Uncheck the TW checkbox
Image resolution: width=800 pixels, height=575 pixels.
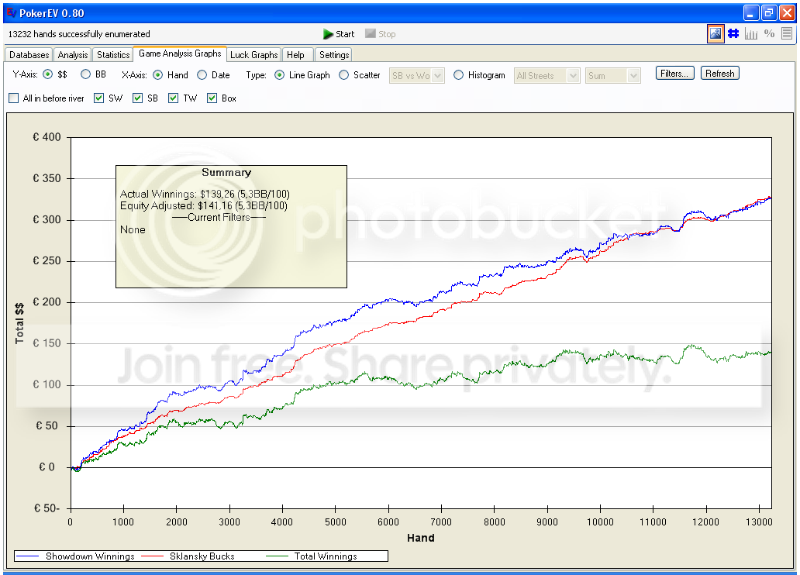coord(173,98)
